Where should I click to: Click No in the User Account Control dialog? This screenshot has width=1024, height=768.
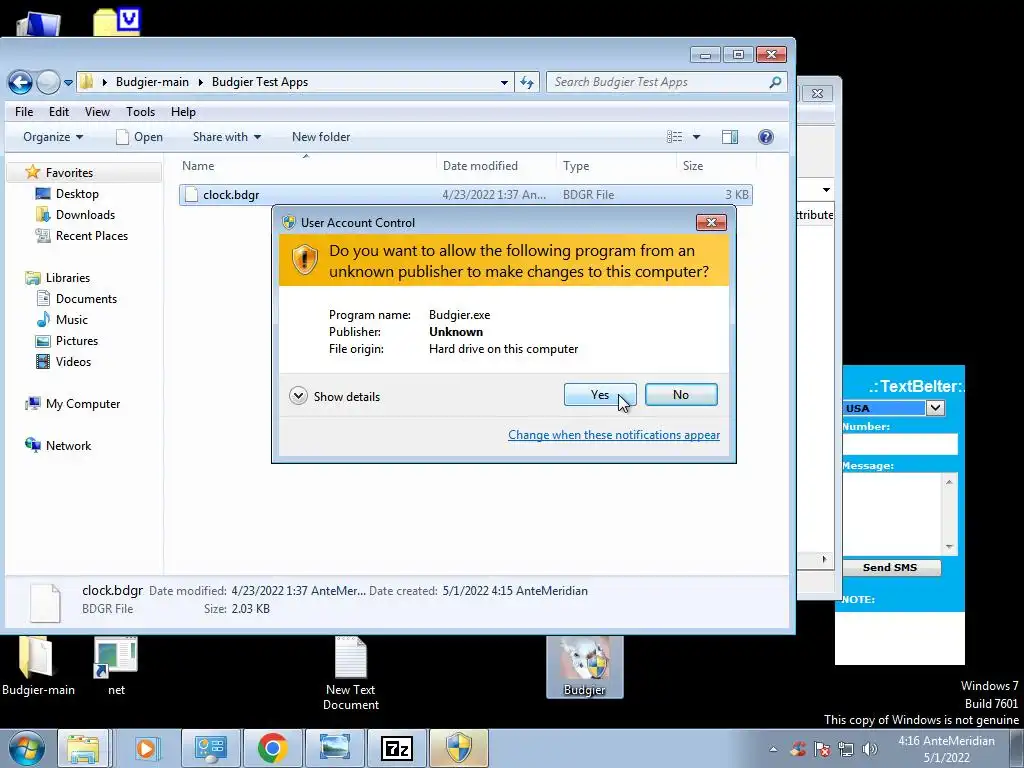[x=680, y=394]
